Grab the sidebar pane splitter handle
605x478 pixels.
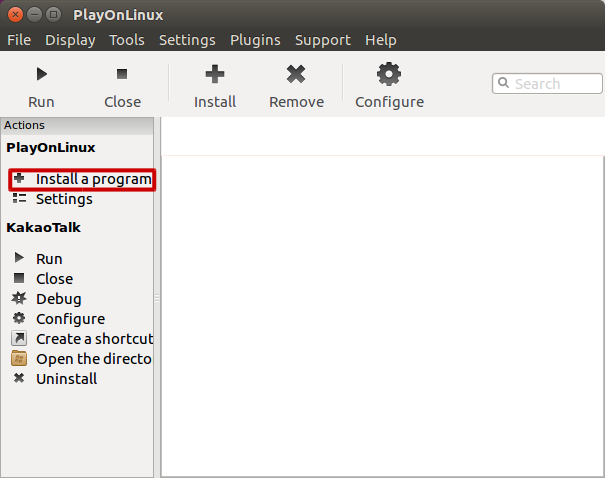pos(157,298)
